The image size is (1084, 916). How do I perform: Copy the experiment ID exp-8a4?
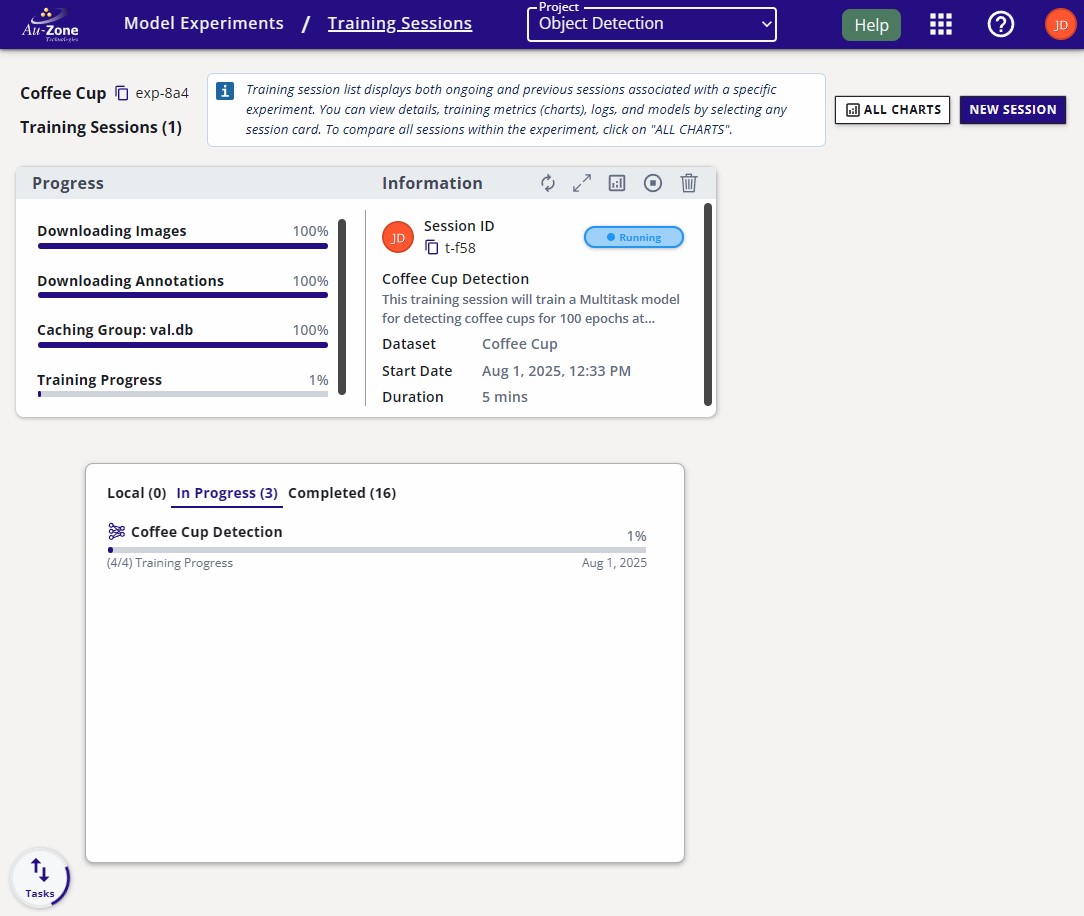click(122, 93)
